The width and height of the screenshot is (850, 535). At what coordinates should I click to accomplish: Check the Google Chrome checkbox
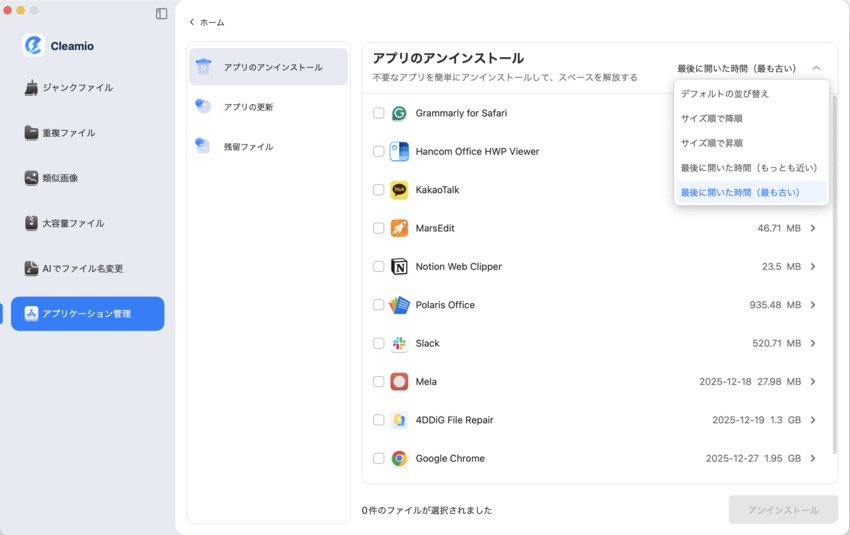click(x=378, y=459)
